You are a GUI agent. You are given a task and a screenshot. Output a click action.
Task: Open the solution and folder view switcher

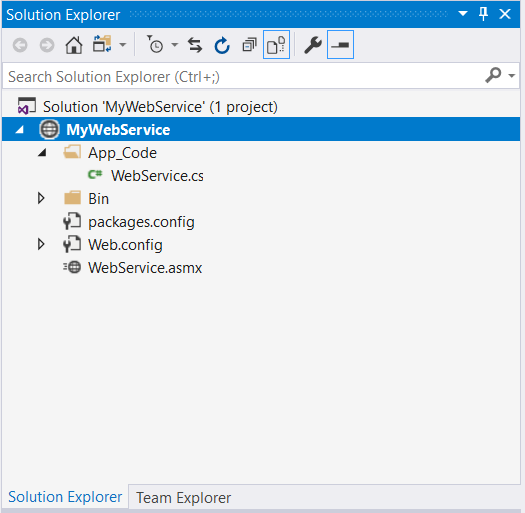pyautogui.click(x=102, y=44)
